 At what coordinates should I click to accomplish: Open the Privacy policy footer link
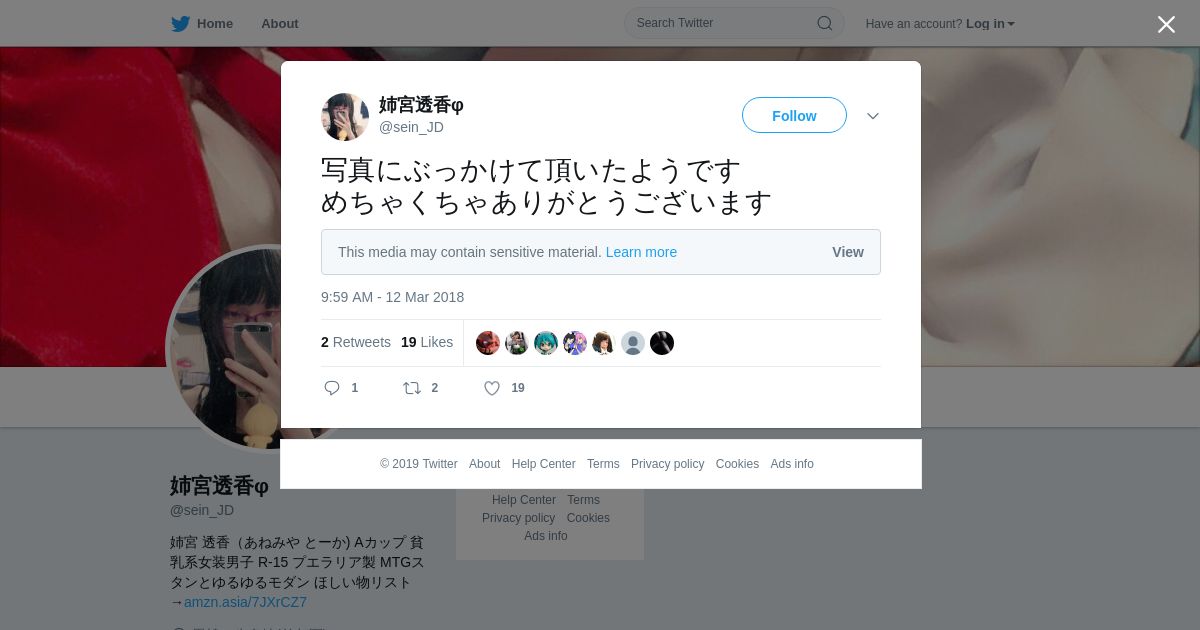667,464
